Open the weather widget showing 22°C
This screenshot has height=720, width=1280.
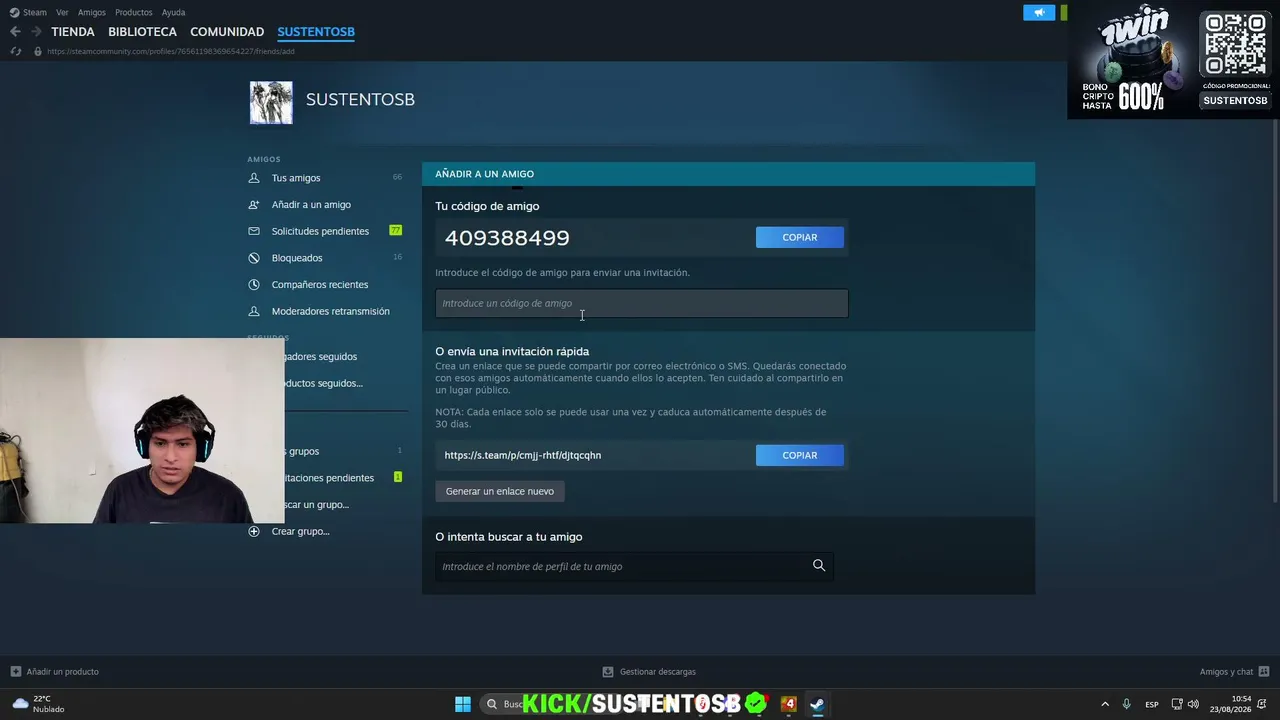39,704
